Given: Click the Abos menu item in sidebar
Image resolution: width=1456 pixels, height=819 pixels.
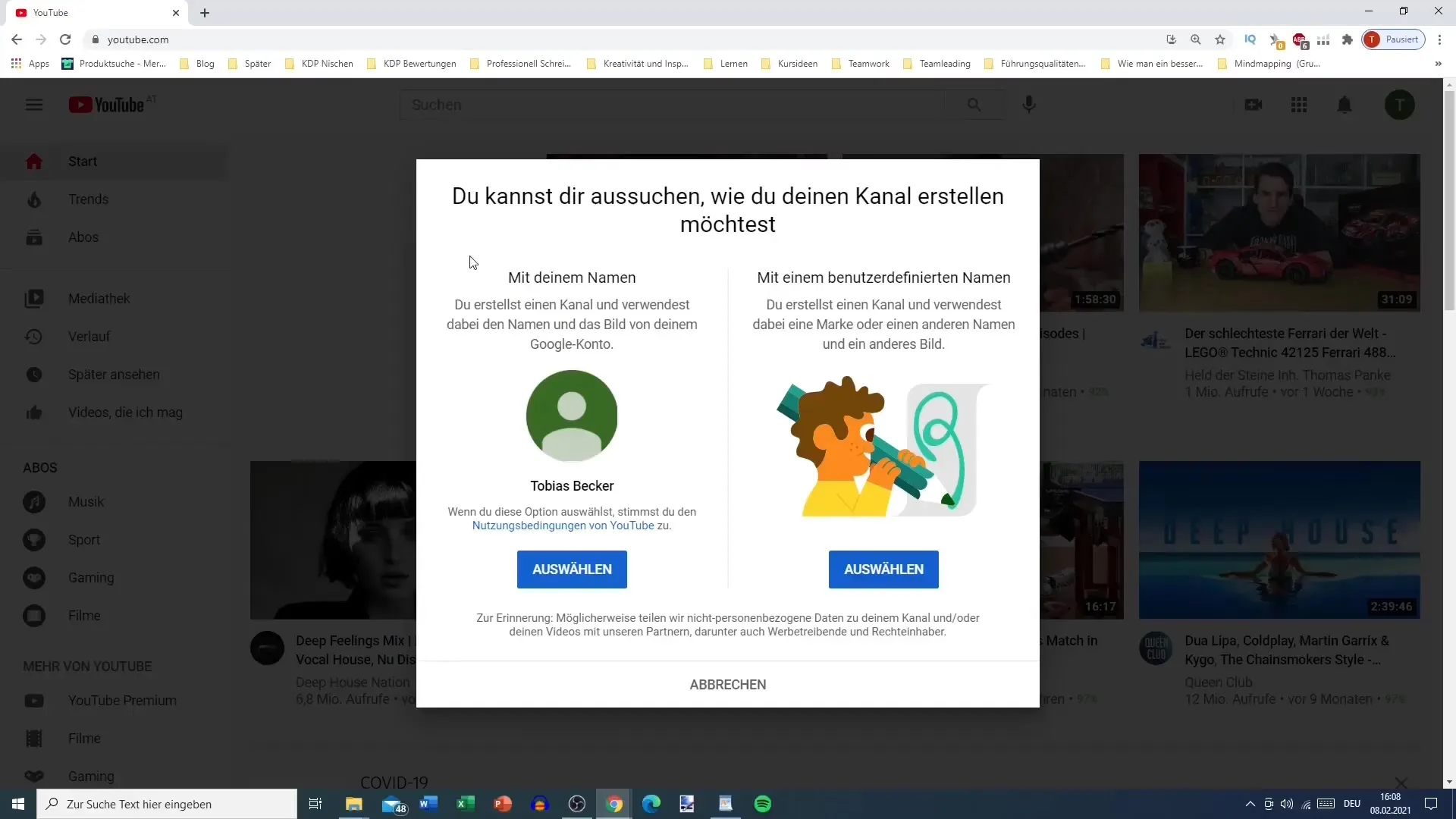Looking at the screenshot, I should 83,237.
